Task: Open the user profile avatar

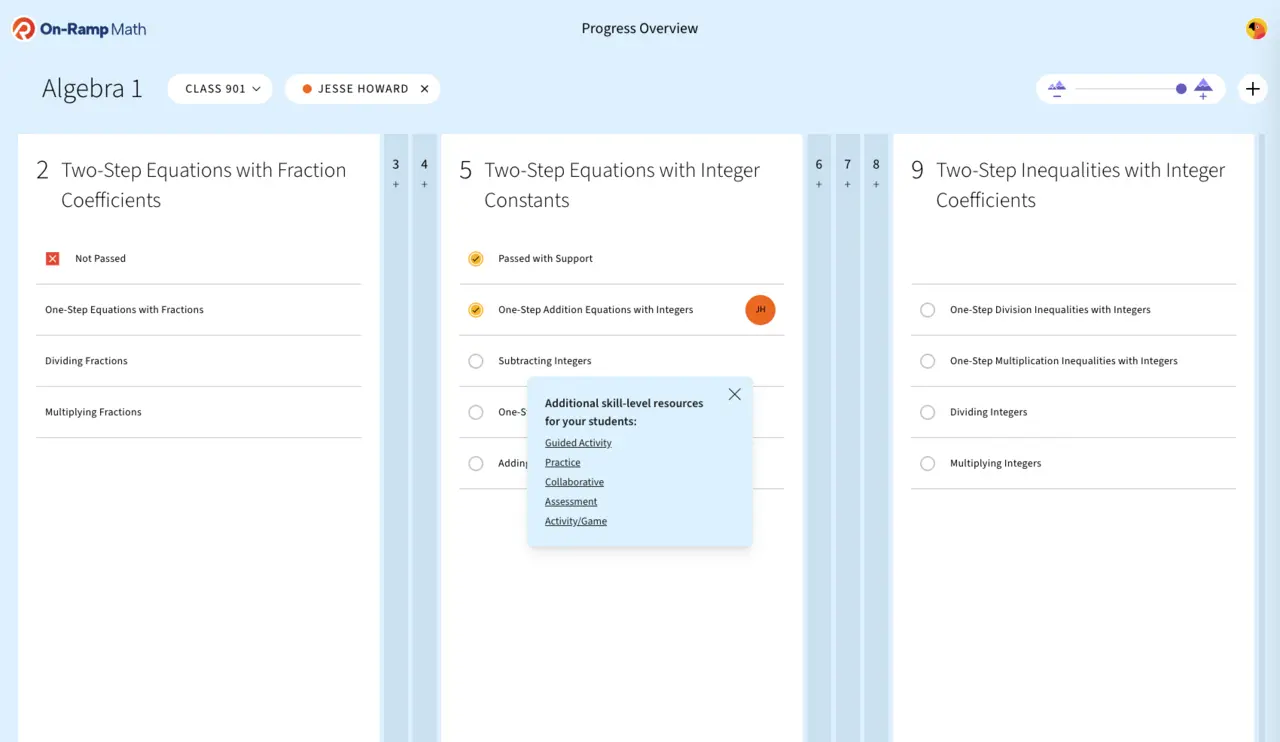Action: pyautogui.click(x=1256, y=29)
